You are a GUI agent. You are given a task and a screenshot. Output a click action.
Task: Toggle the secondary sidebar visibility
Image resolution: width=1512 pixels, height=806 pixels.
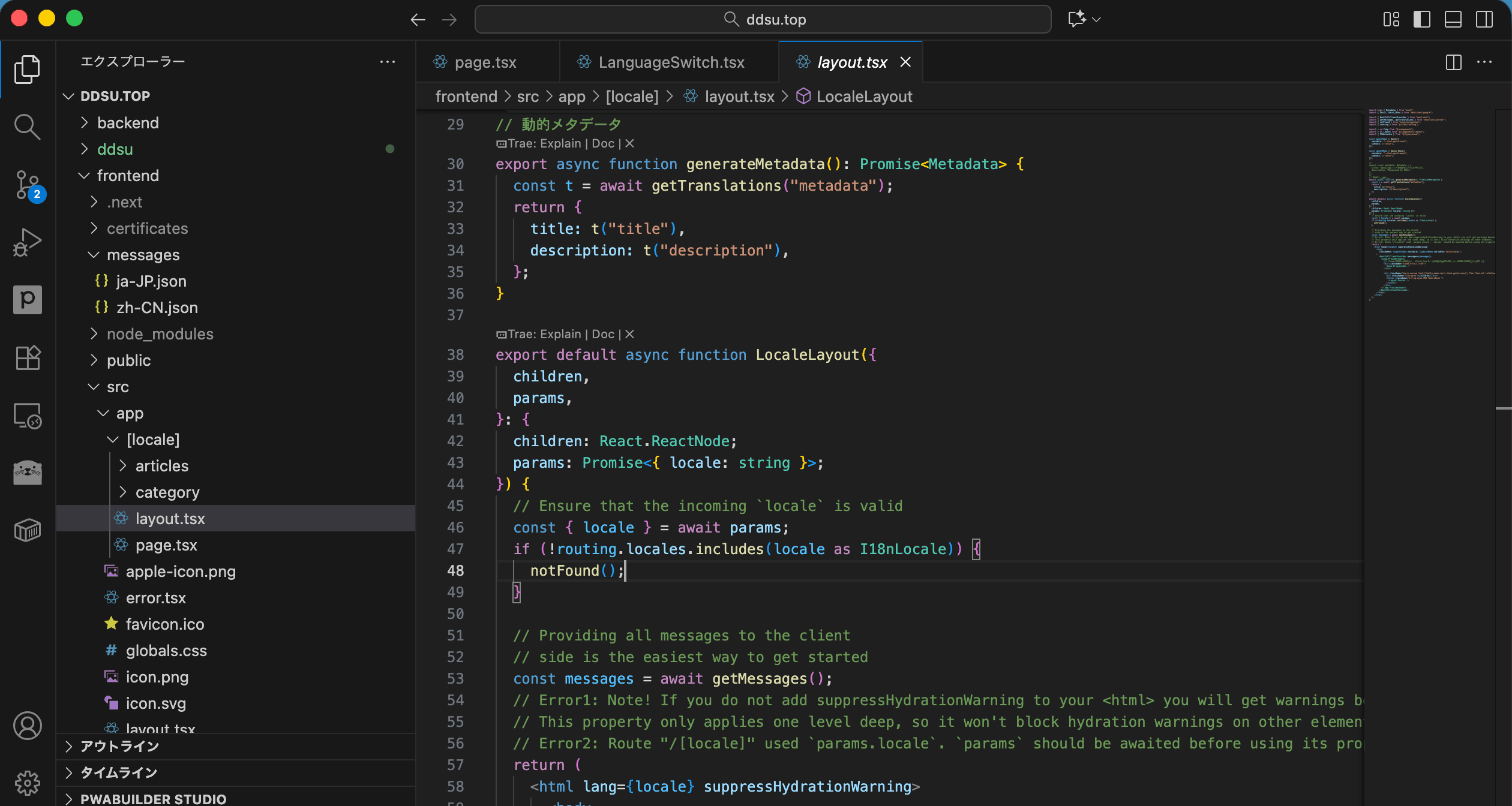1484,19
